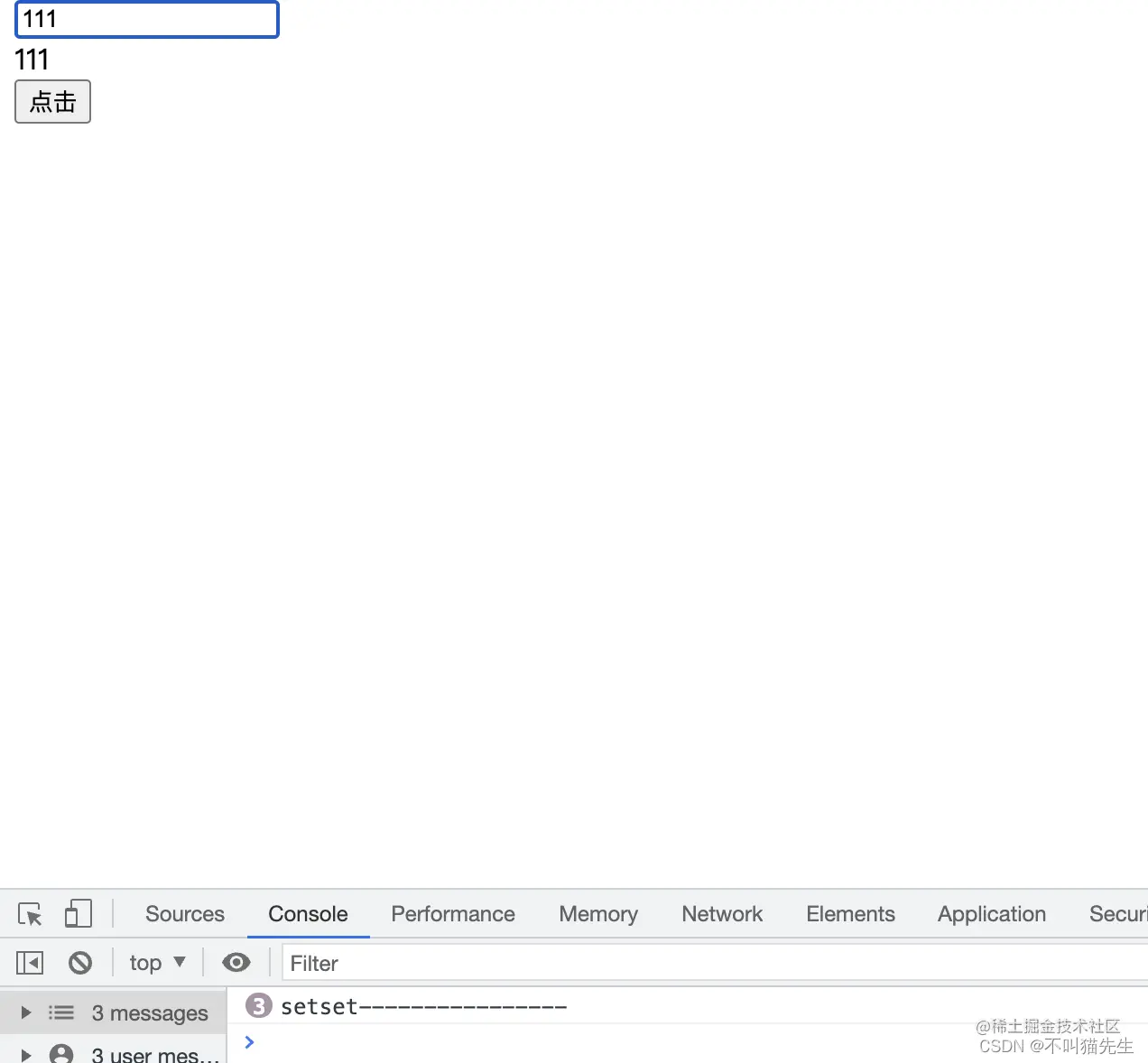Click the console prompt arrow

click(x=250, y=1042)
